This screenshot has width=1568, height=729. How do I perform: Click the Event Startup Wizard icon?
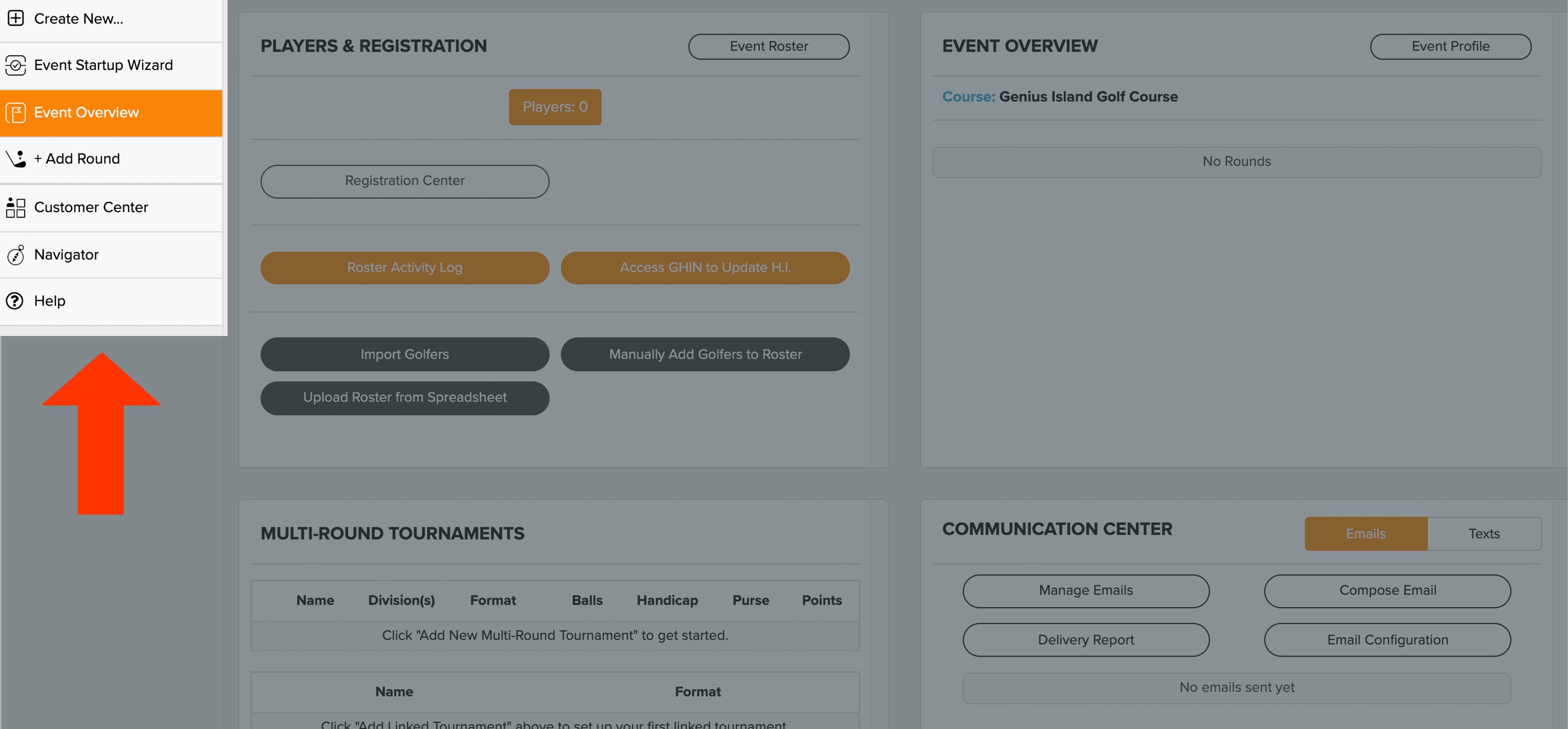16,65
